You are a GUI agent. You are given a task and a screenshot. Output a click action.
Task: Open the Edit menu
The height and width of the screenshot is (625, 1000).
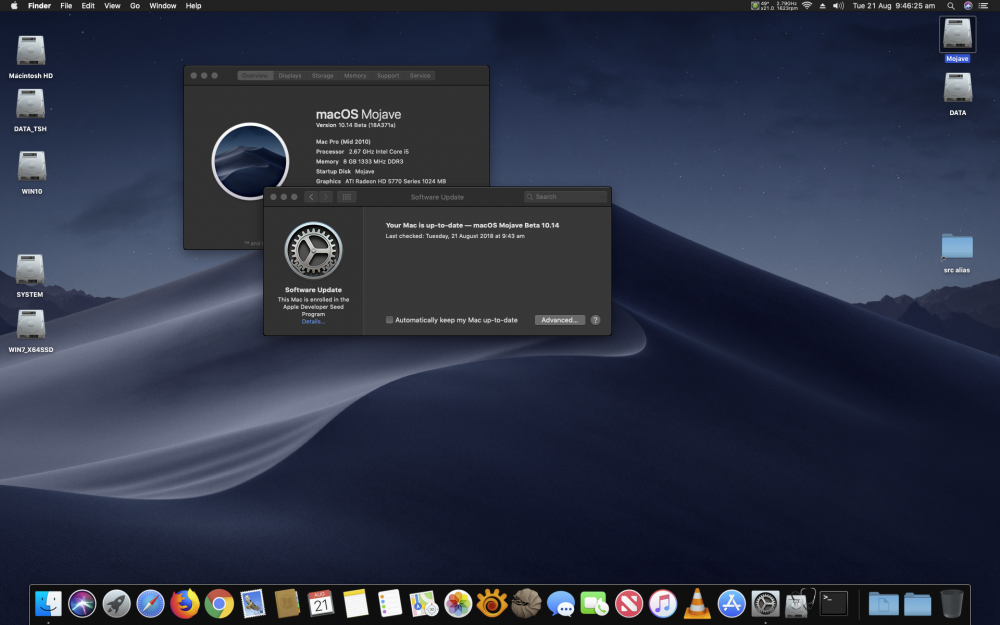(x=88, y=6)
